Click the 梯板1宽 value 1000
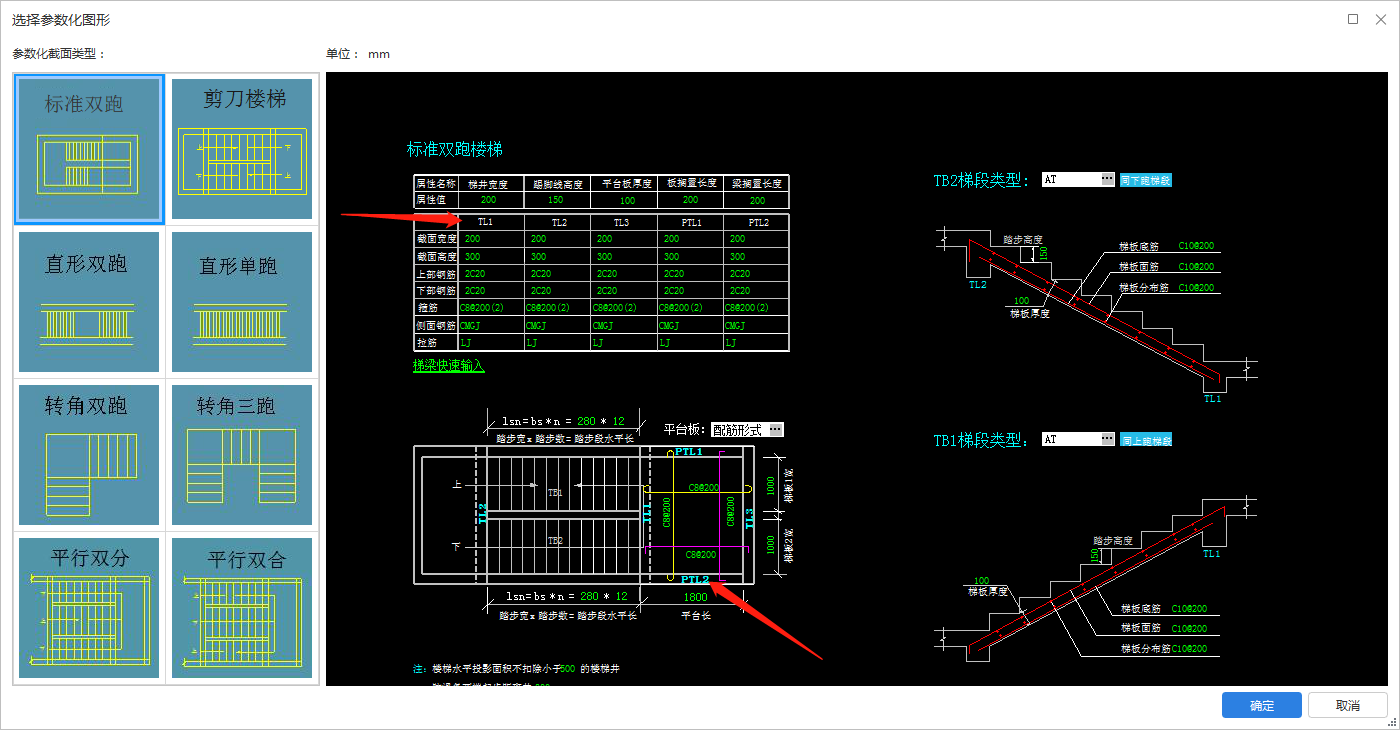 pos(770,487)
